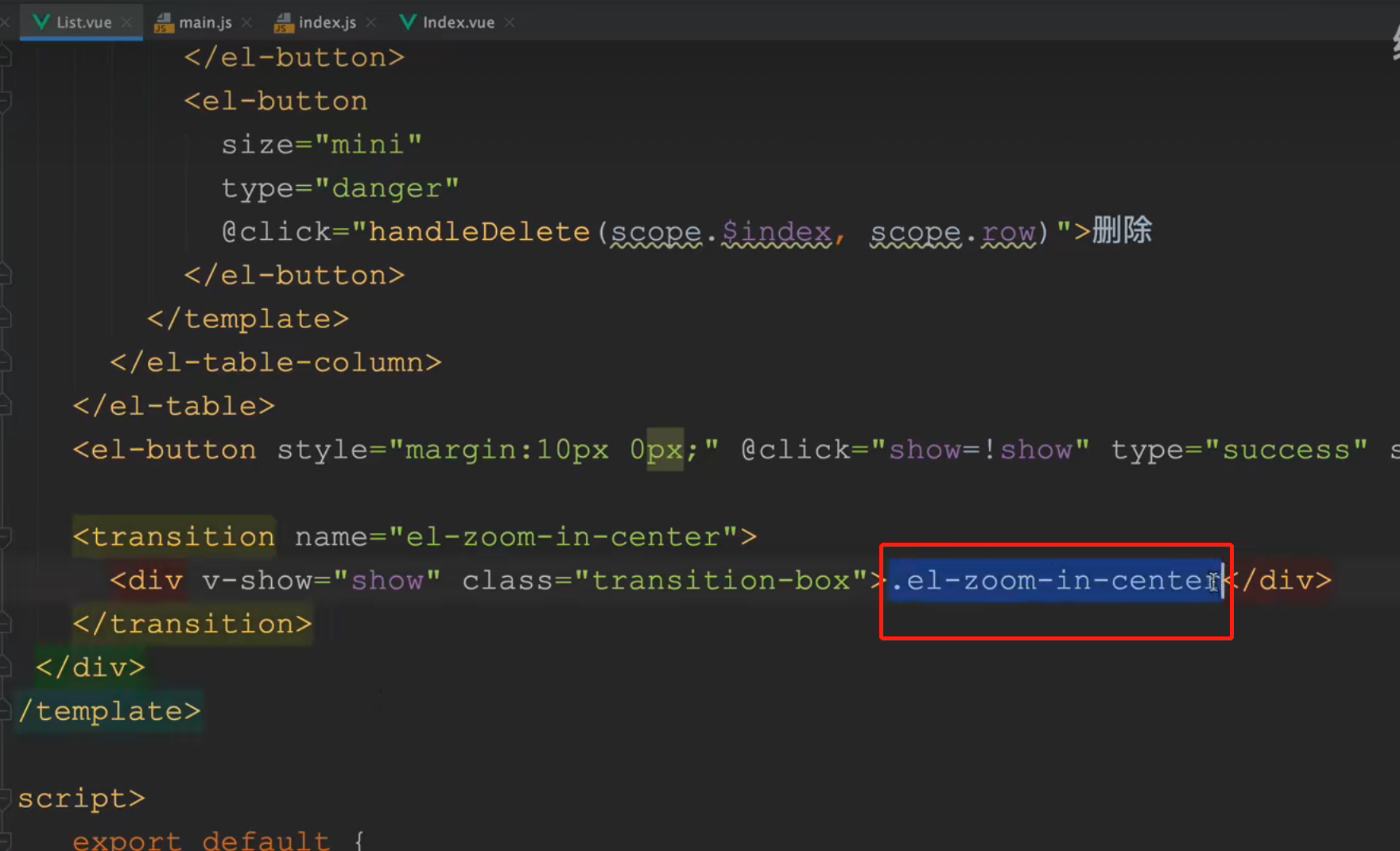Image resolution: width=1400 pixels, height=851 pixels.
Task: Click the Vue icon on the Index.vue tab
Action: click(x=408, y=22)
